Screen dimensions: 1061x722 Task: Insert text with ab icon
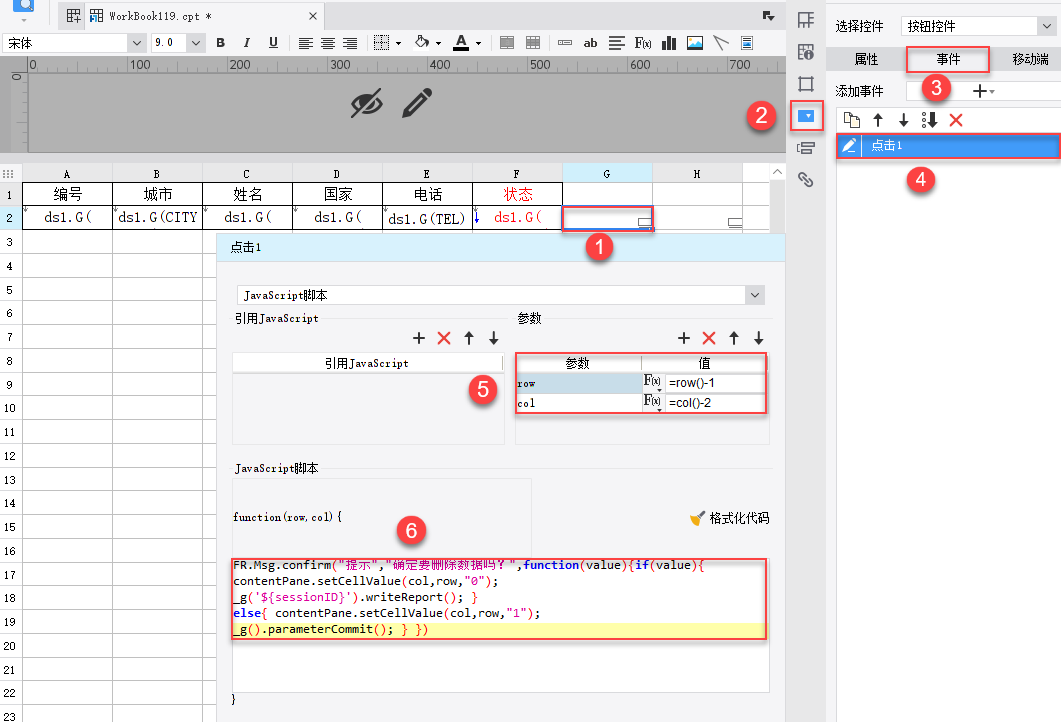pos(590,43)
